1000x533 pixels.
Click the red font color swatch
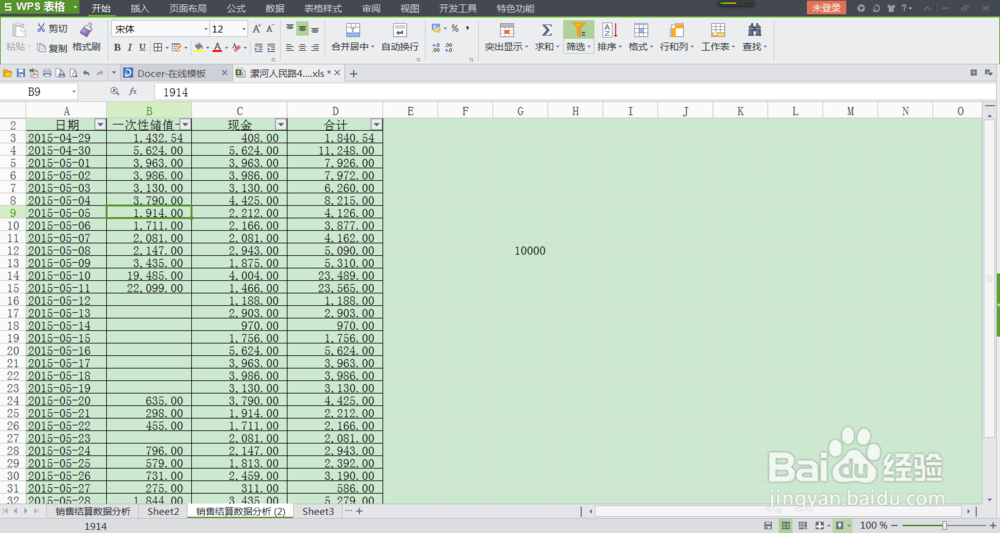tap(217, 48)
